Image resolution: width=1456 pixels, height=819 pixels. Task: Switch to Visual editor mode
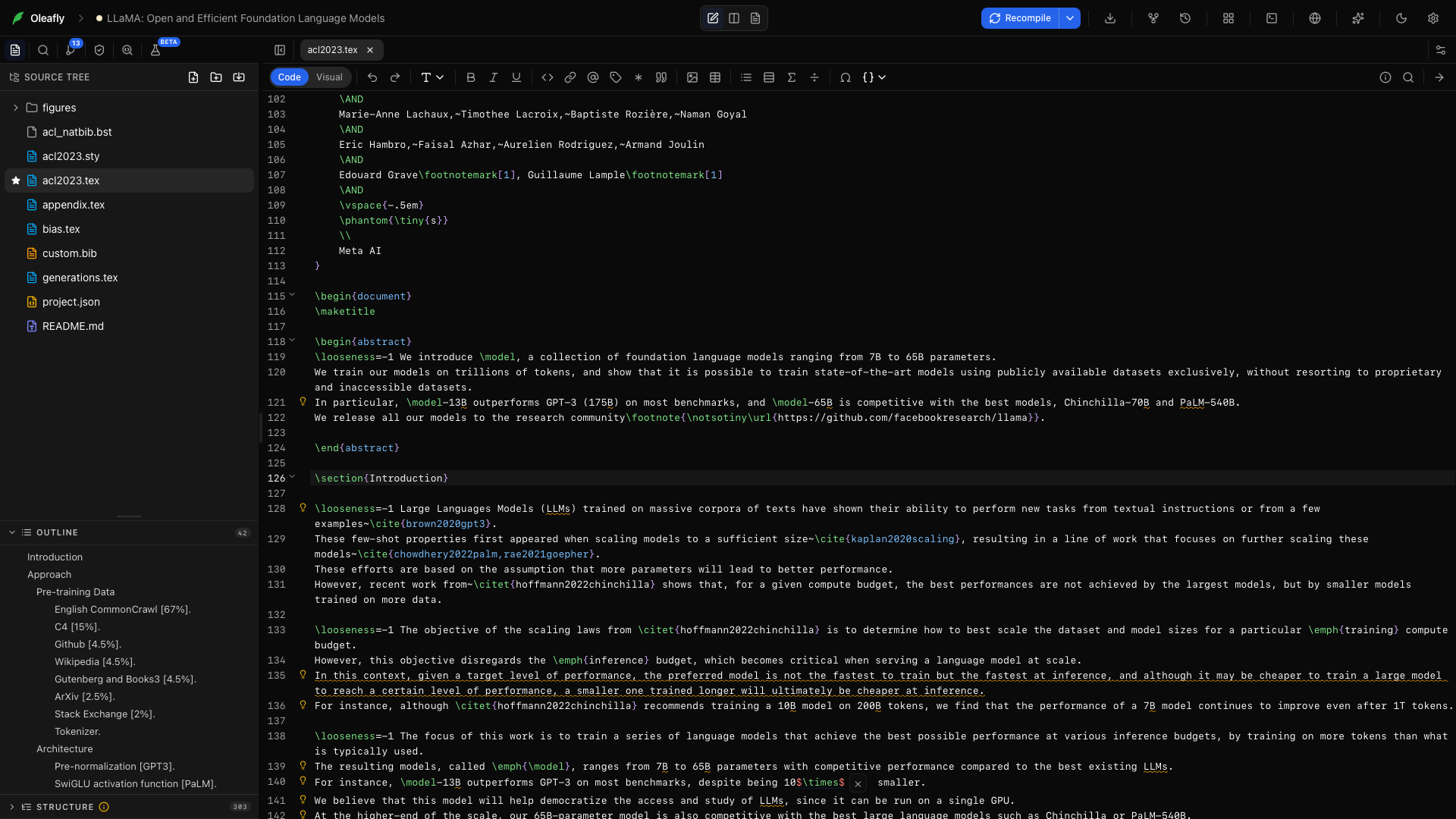click(x=329, y=77)
